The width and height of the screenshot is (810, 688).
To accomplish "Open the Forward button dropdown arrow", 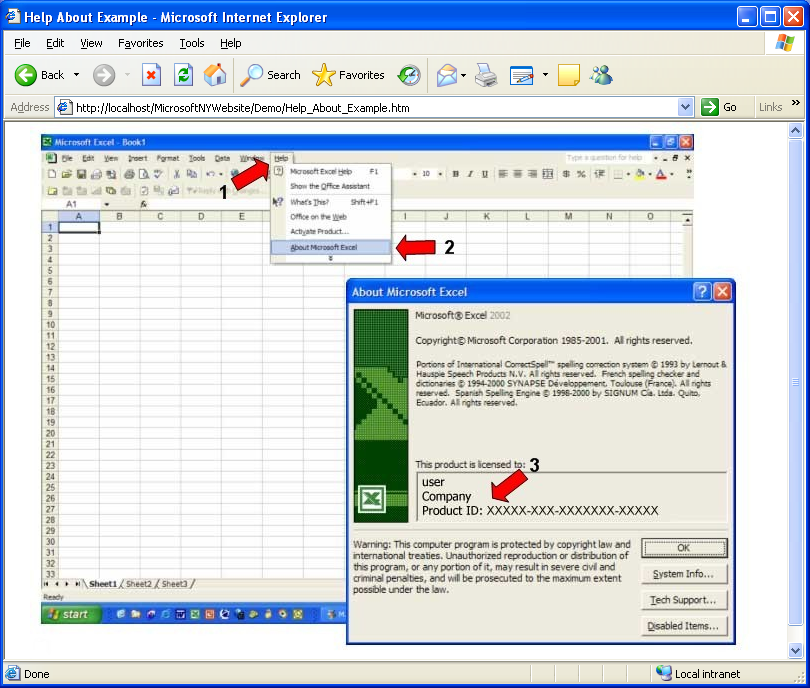I will (x=127, y=75).
